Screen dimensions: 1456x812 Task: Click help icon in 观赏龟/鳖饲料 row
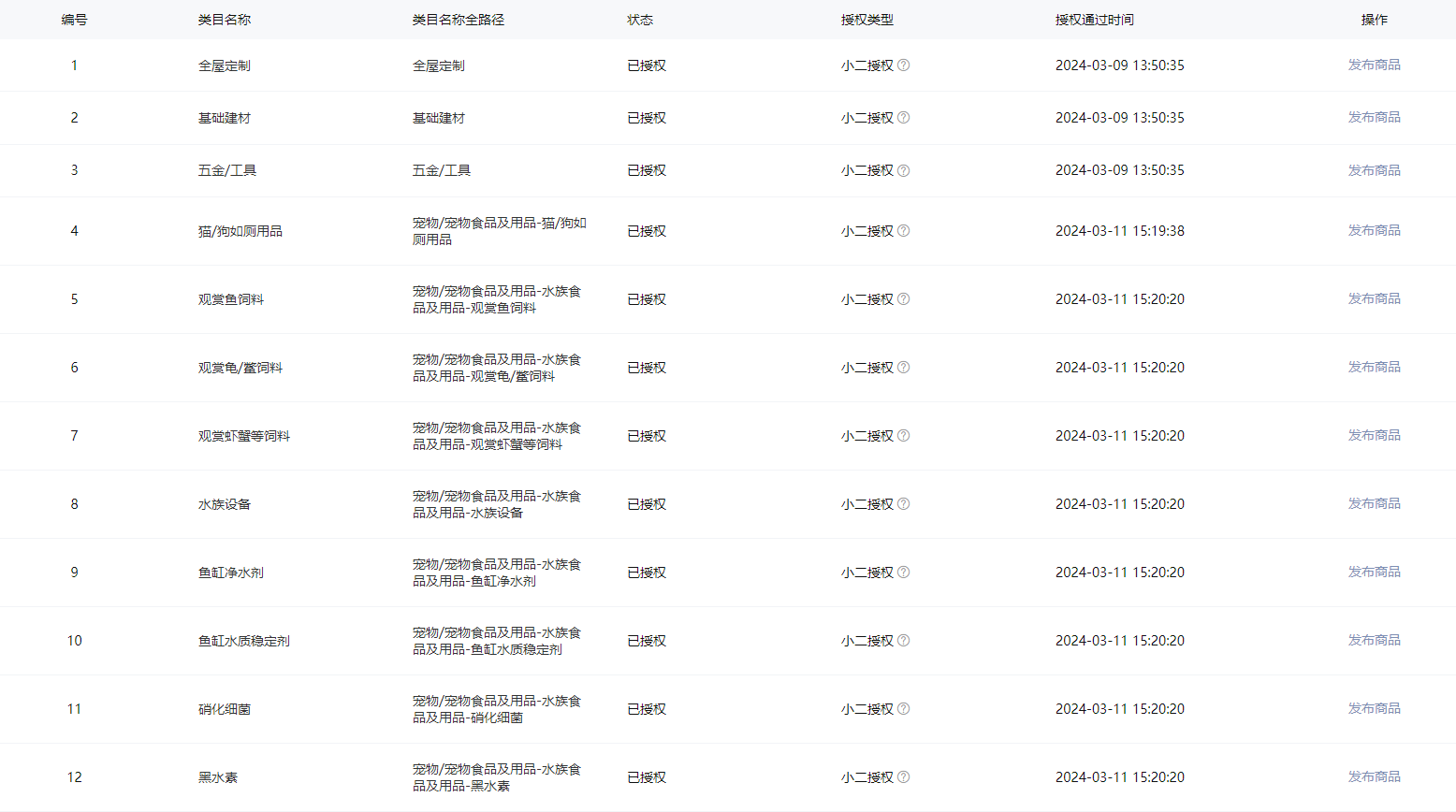tap(903, 368)
